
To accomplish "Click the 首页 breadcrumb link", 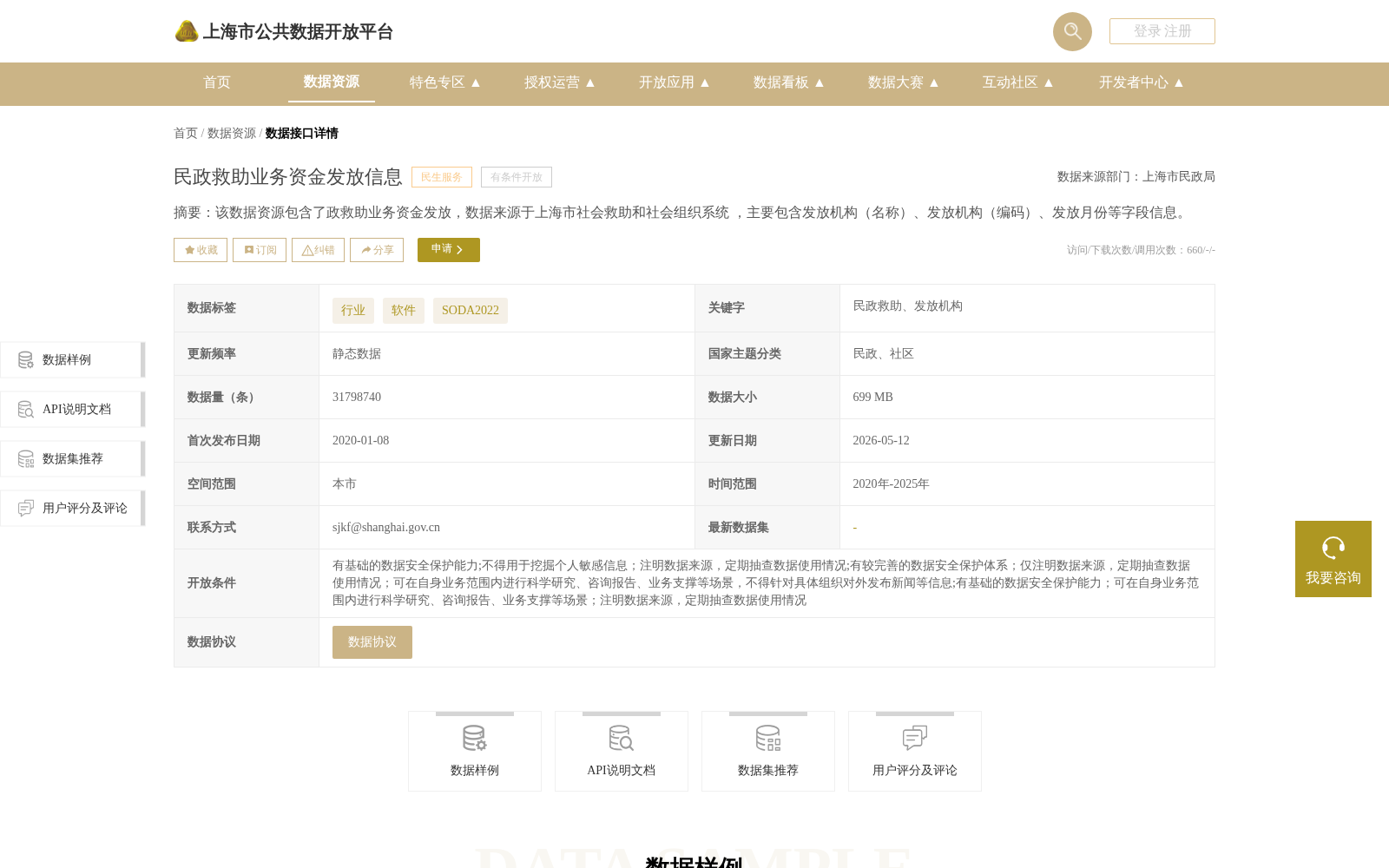I will pos(186,134).
